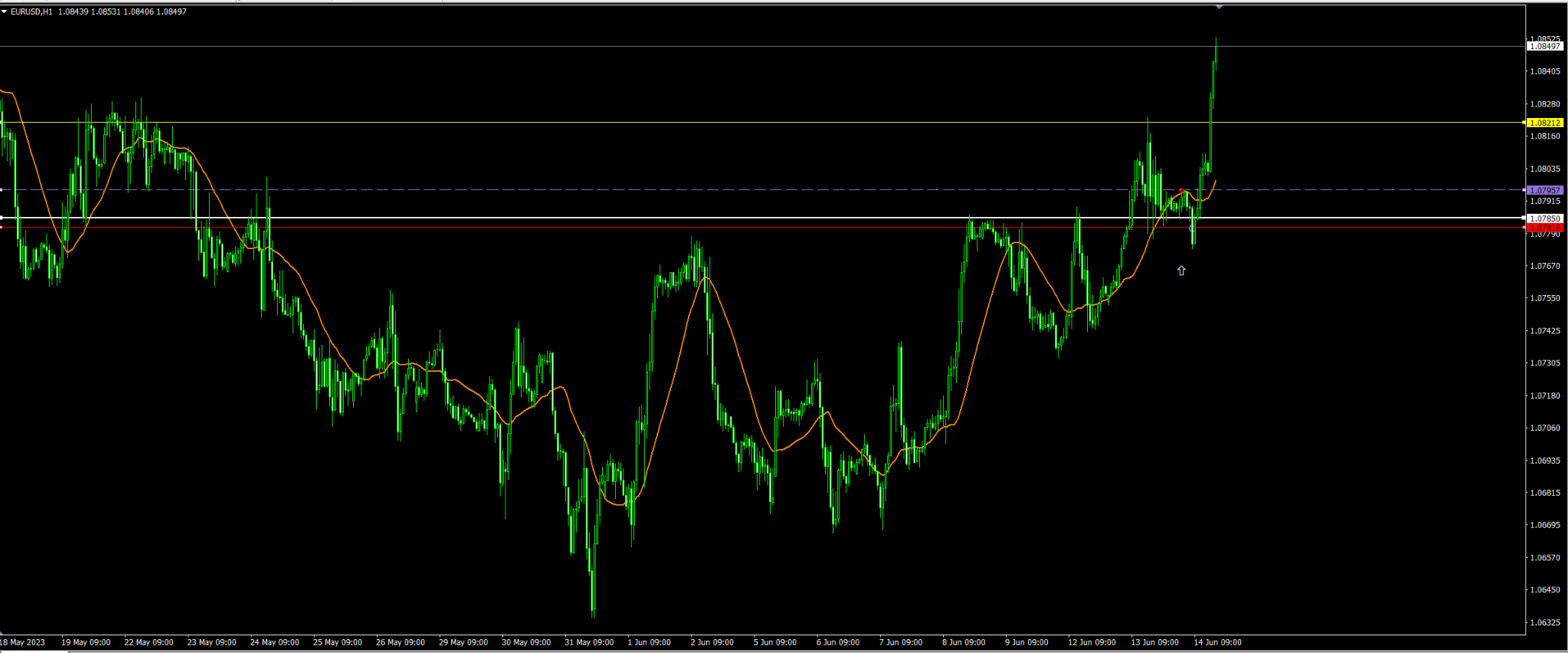Select the yellow 1.08212 price label

(x=1544, y=123)
